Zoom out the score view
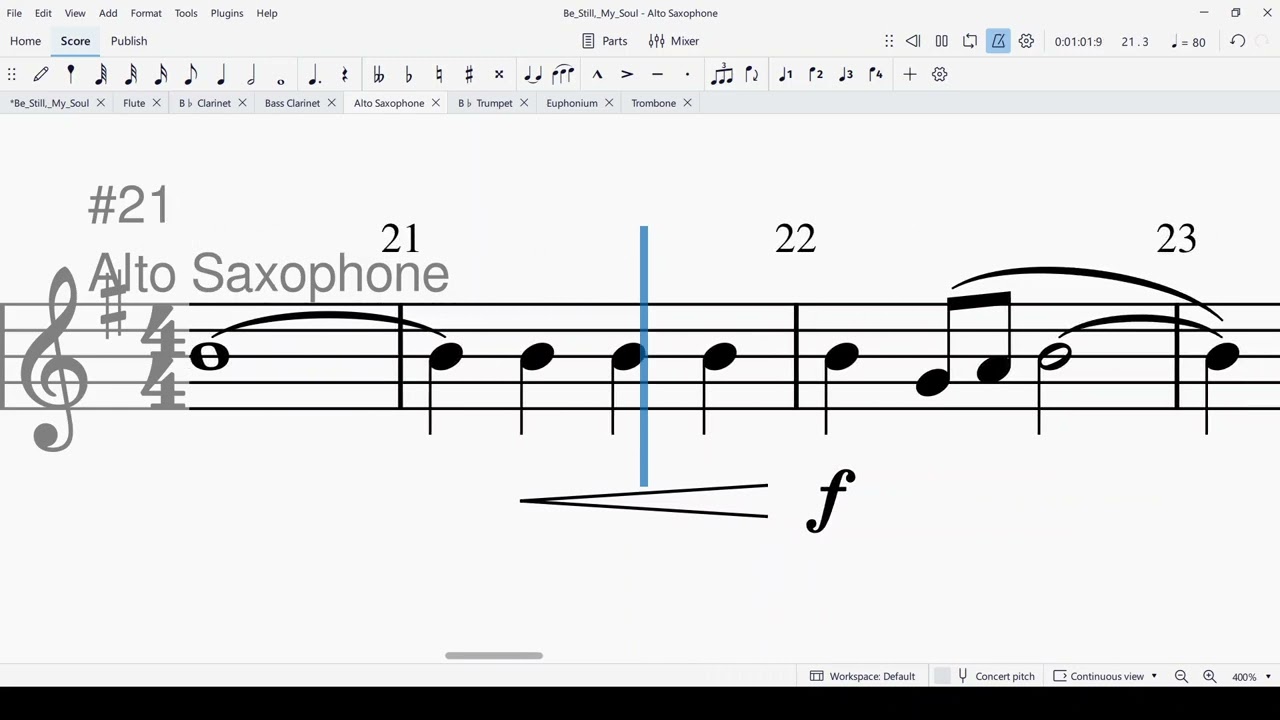 (x=1181, y=677)
